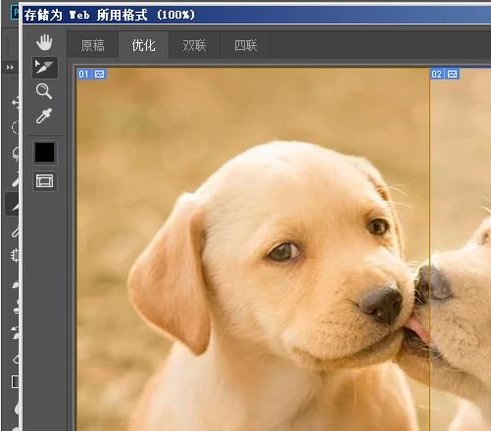Click the image-type icon on slice 02
Image resolution: width=491 pixels, height=431 pixels.
tap(452, 74)
